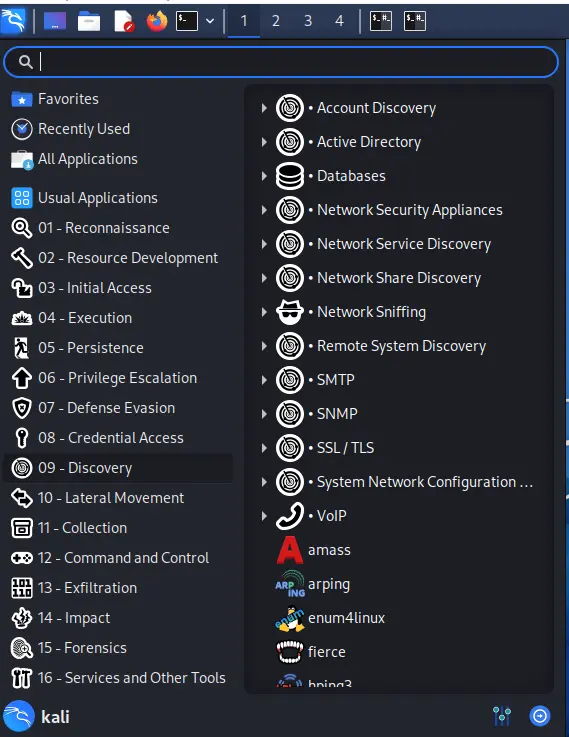Screen dimensions: 569x737
Task: Launch the file manager from the panel
Action: tap(89, 21)
